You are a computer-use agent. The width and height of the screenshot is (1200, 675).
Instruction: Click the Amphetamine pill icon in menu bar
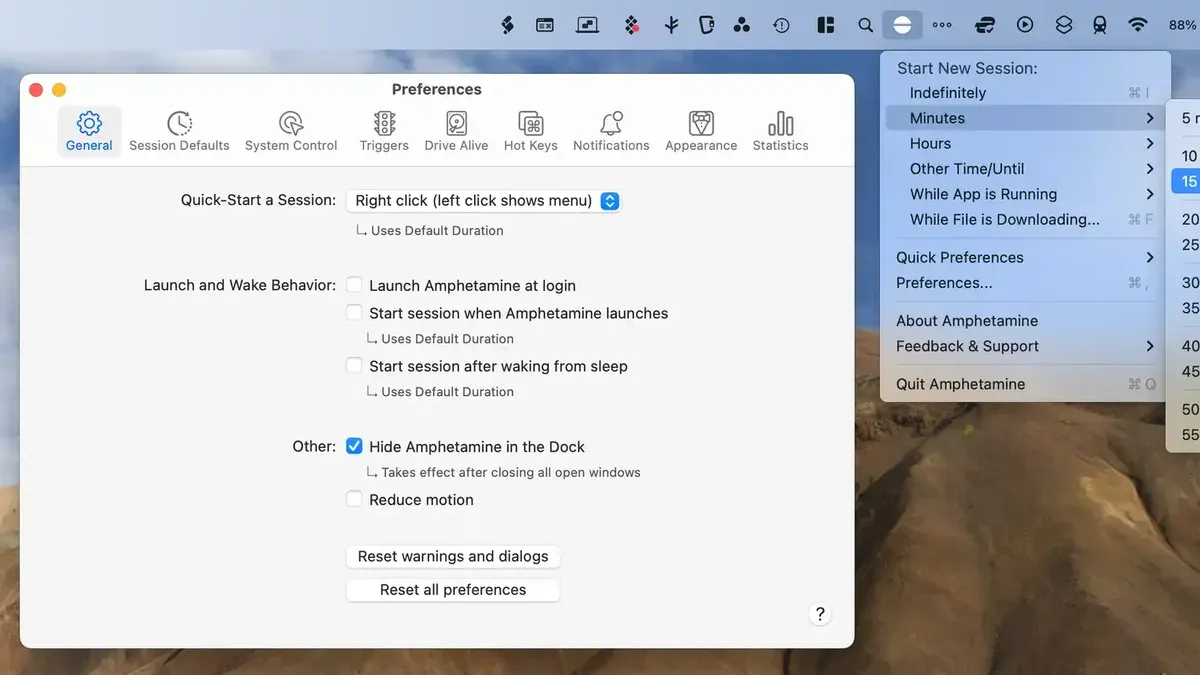[902, 25]
